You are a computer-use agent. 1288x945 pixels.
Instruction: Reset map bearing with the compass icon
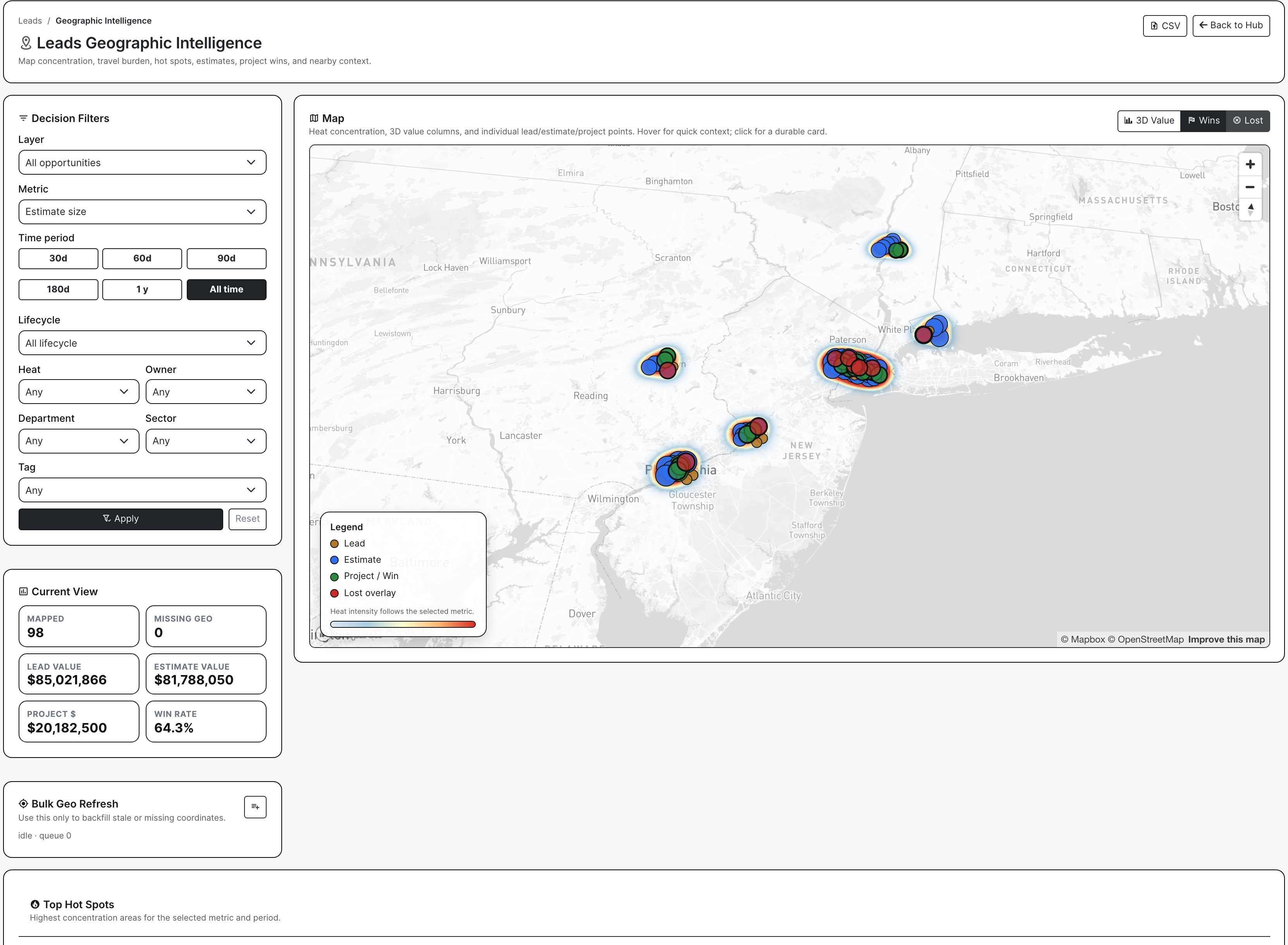click(x=1250, y=210)
